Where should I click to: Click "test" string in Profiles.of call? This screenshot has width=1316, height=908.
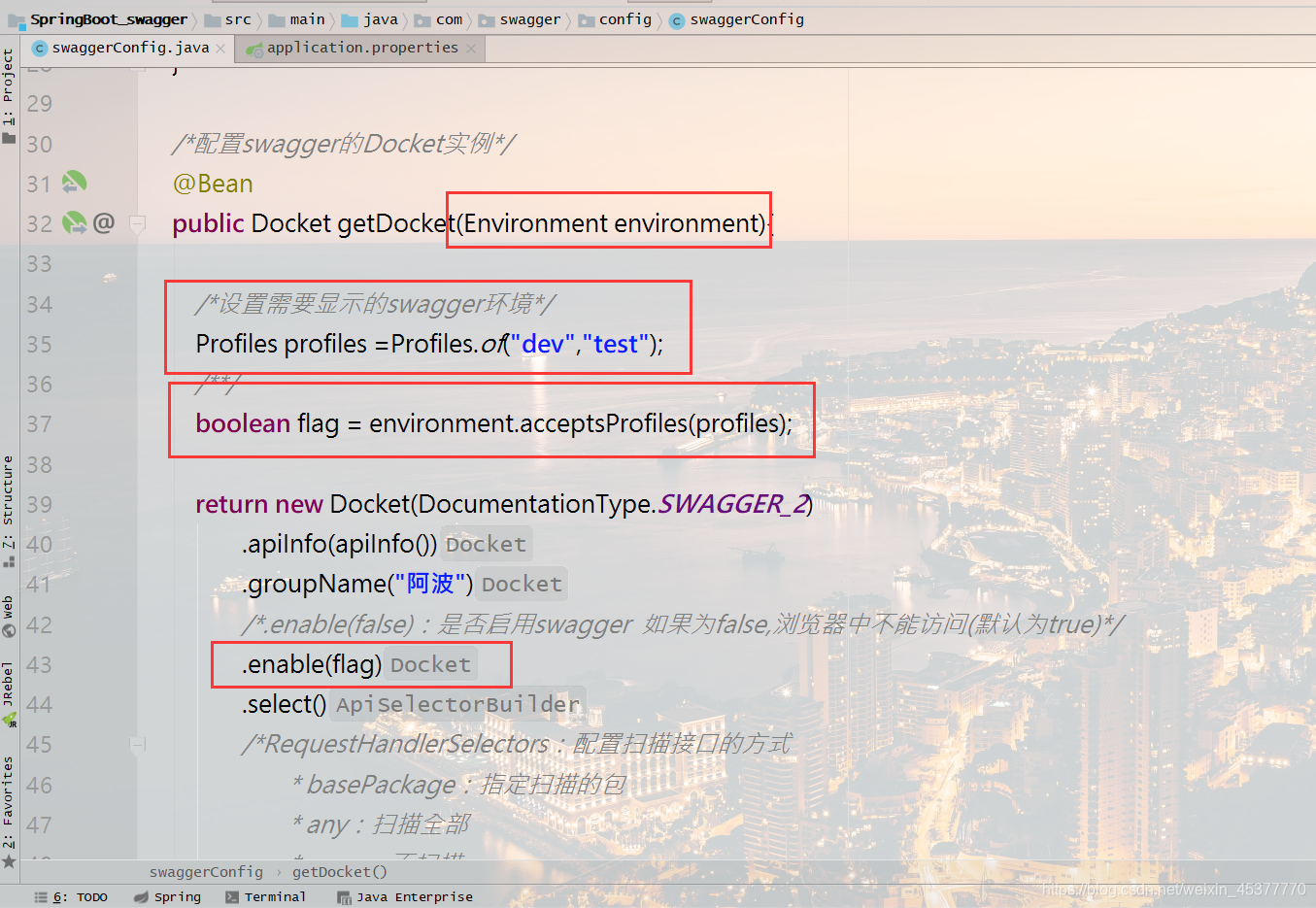pos(615,344)
